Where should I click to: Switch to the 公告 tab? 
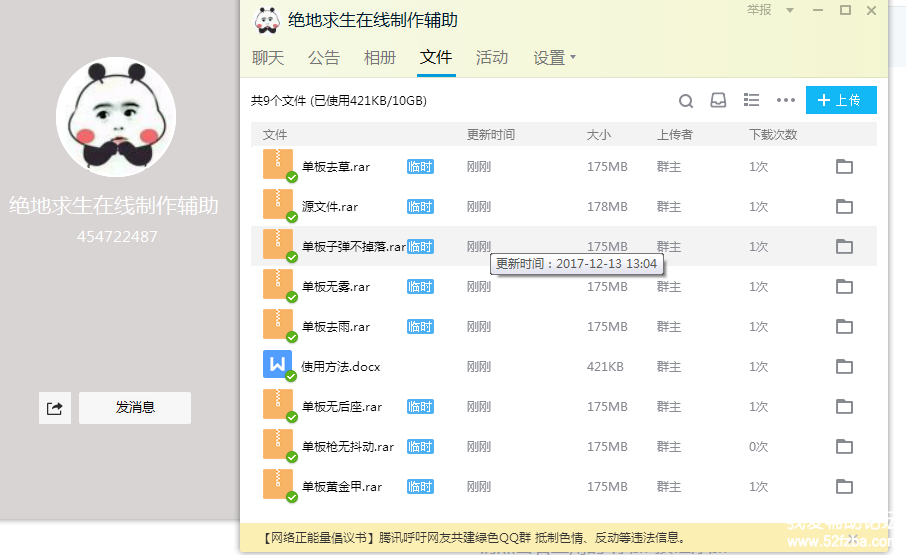point(324,58)
